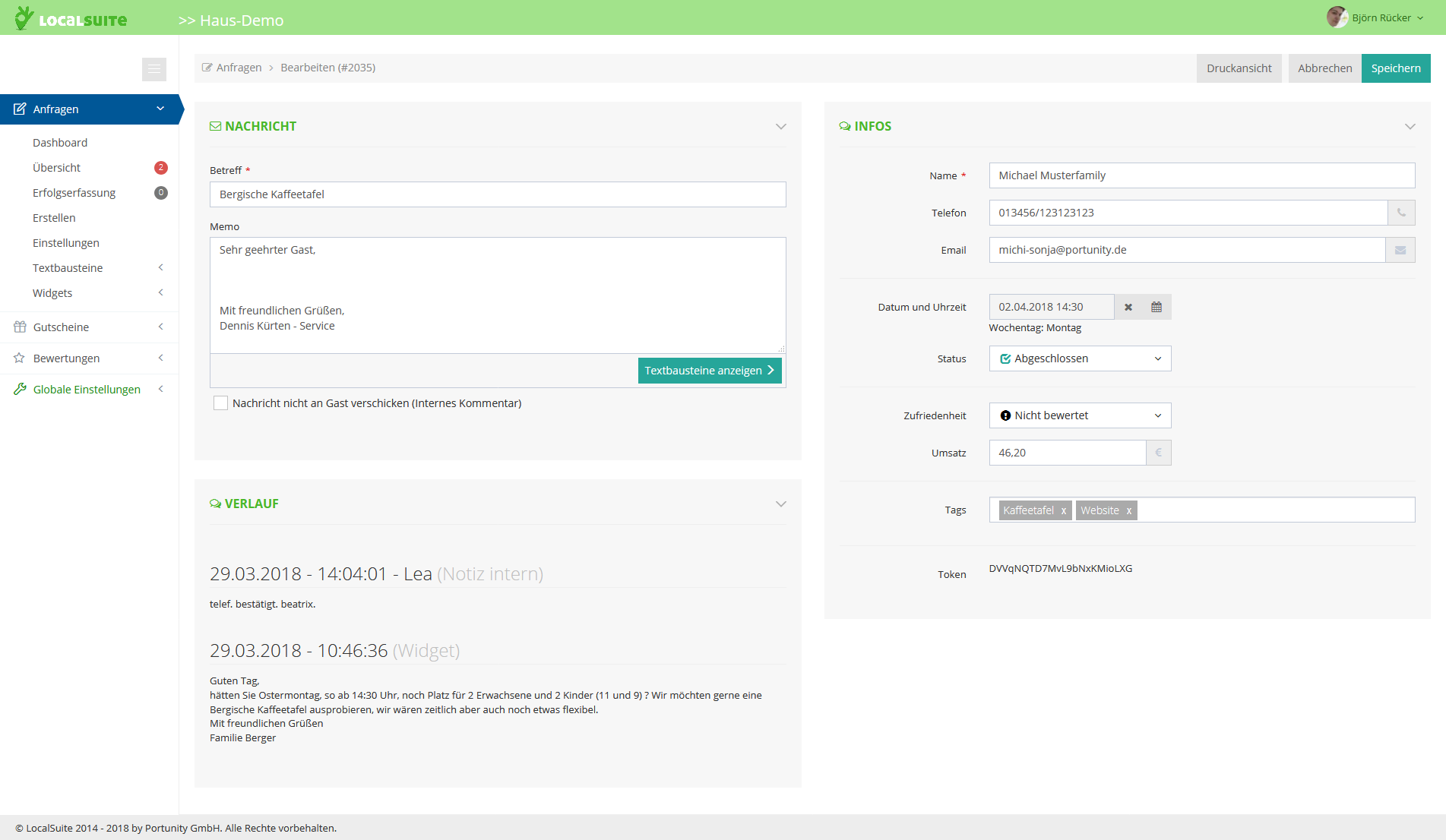Open the Status dropdown Abgeschlossen
Screen dimensions: 1446x840
1079,358
